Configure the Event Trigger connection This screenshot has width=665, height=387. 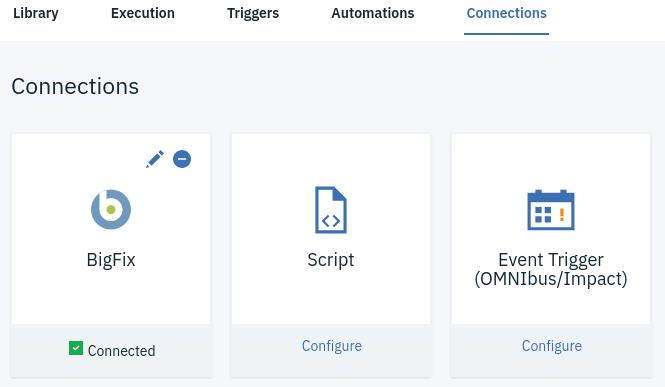552,346
